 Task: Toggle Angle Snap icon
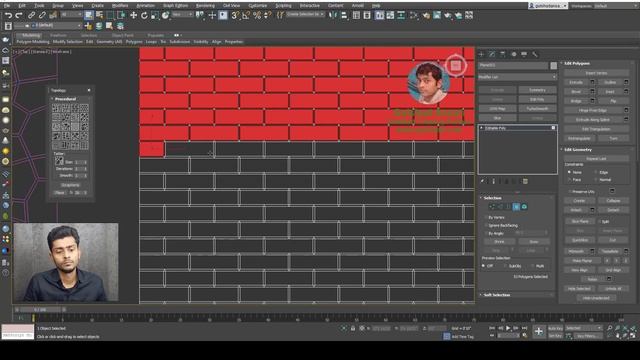pyautogui.click(x=246, y=16)
